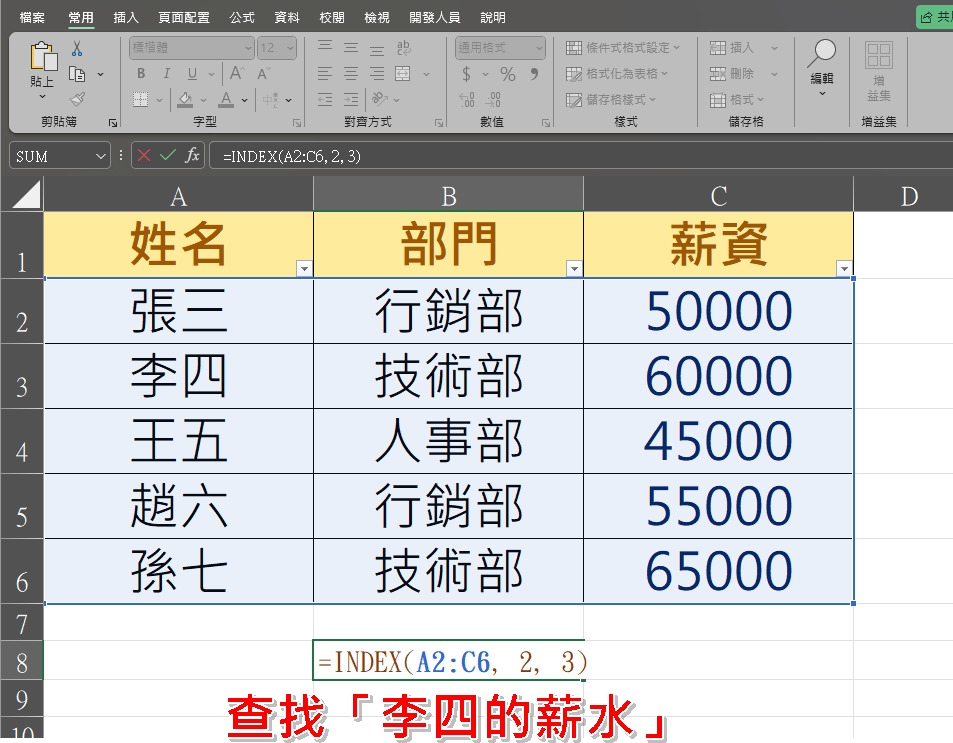Expand the Name Box dropdown showing SUM
Image resolution: width=953 pixels, height=743 pixels.
click(x=101, y=156)
